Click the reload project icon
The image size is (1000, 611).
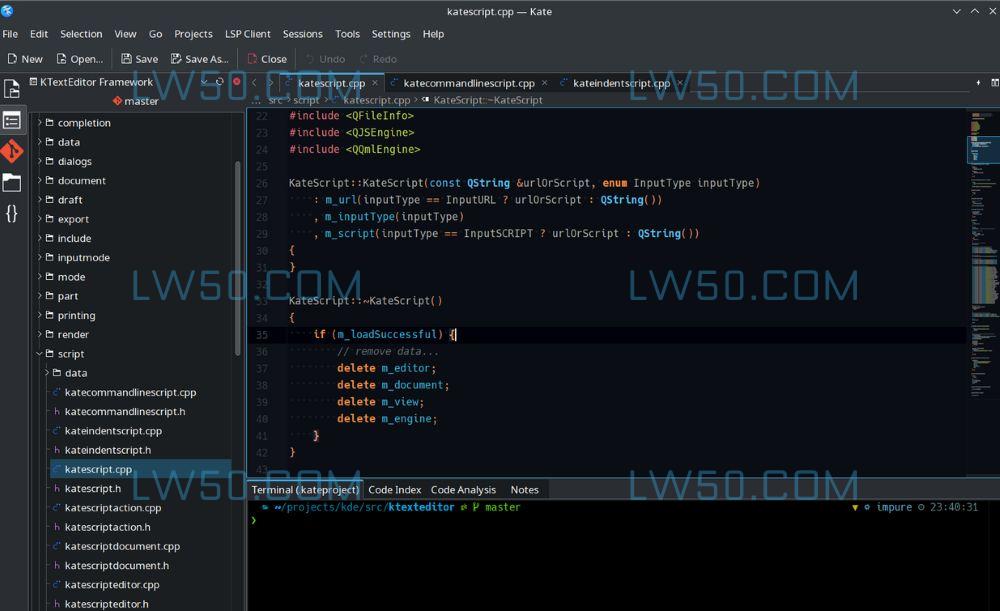(x=219, y=82)
